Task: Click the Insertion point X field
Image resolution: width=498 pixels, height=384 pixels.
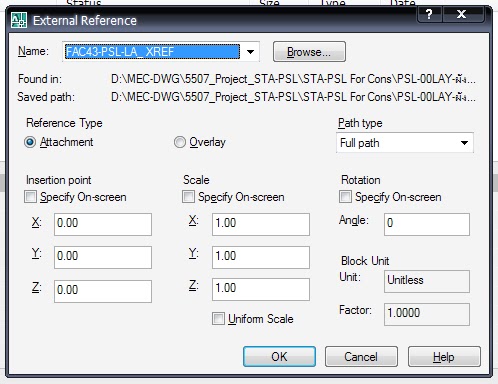Action: coord(103,224)
